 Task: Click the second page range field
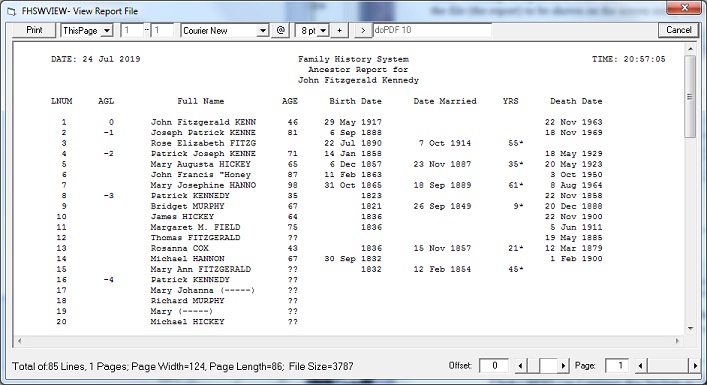pos(162,31)
